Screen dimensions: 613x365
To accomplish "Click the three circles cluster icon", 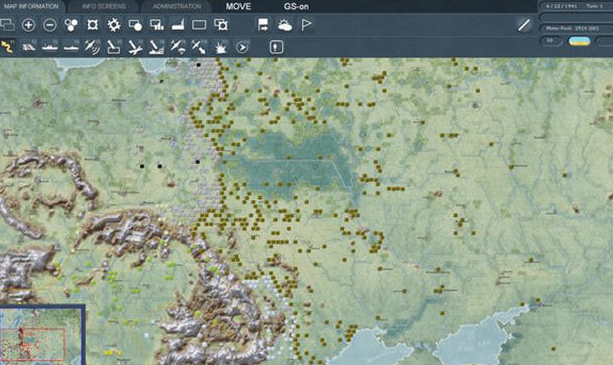I will tap(71, 25).
